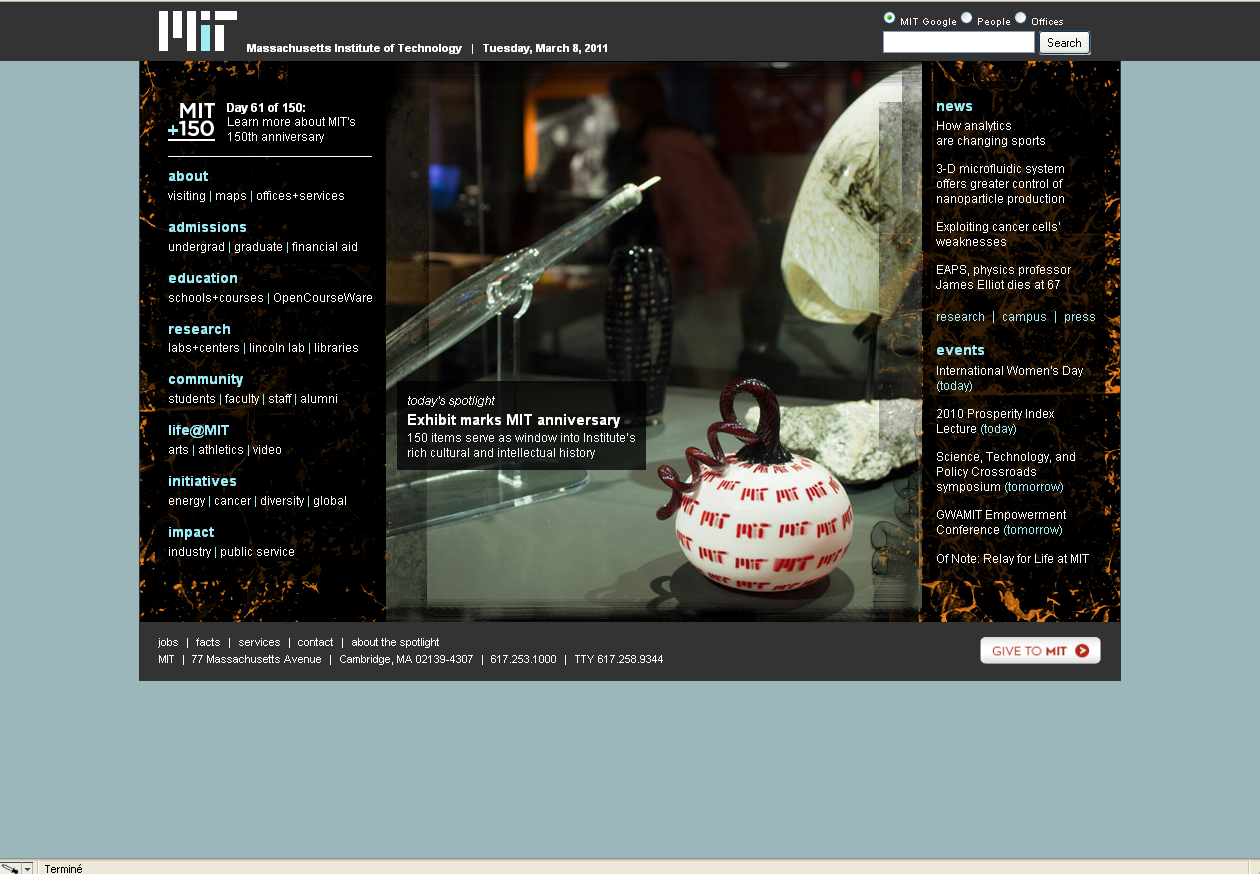
Task: Open the campus news link
Action: point(1024,317)
